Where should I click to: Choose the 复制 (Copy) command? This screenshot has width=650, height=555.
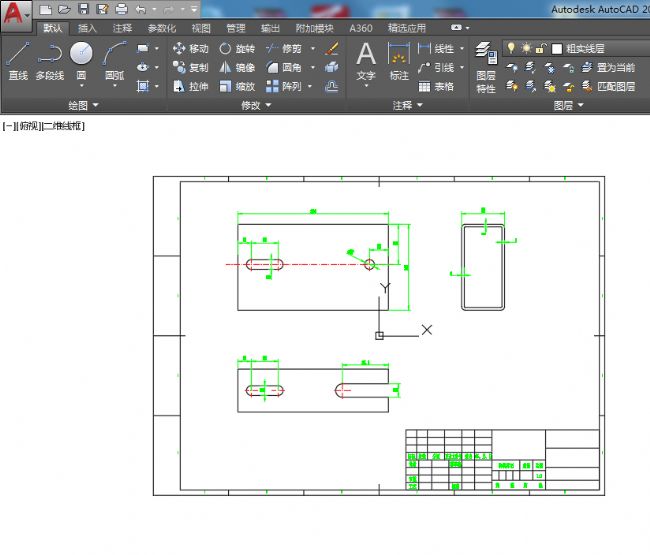point(190,67)
